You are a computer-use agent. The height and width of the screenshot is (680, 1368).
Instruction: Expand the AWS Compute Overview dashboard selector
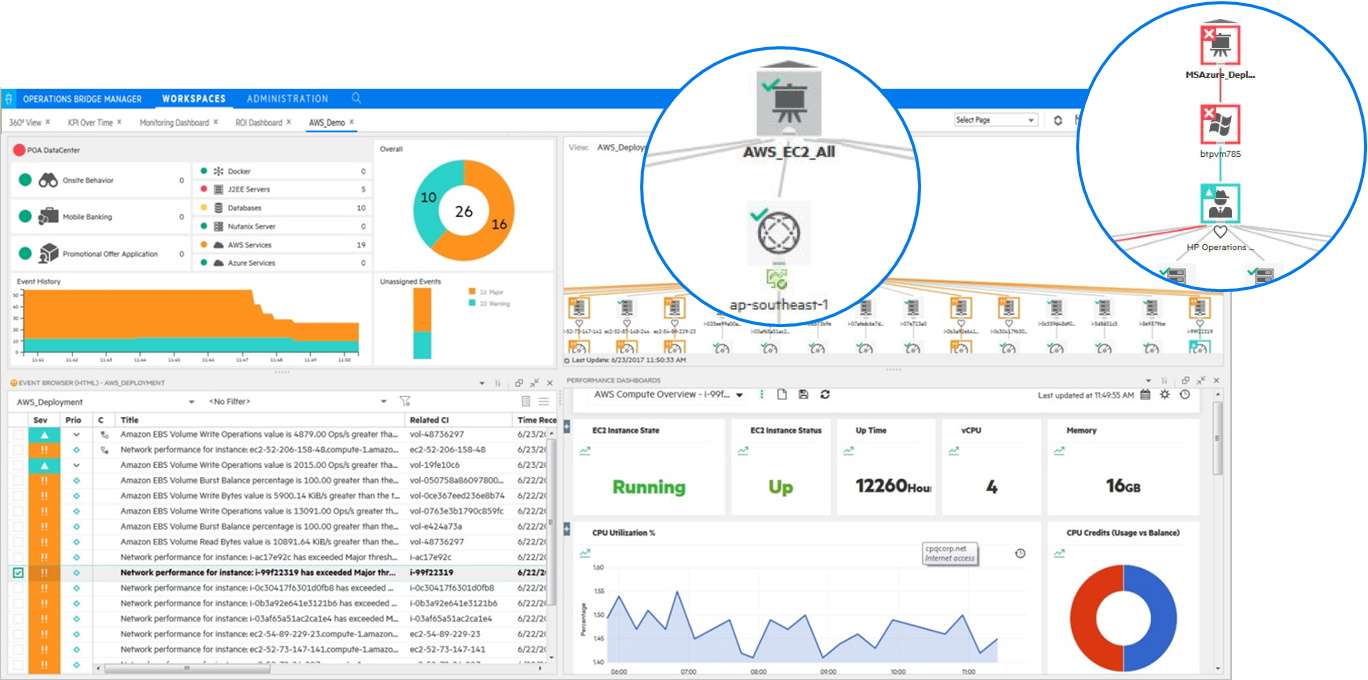tap(737, 394)
